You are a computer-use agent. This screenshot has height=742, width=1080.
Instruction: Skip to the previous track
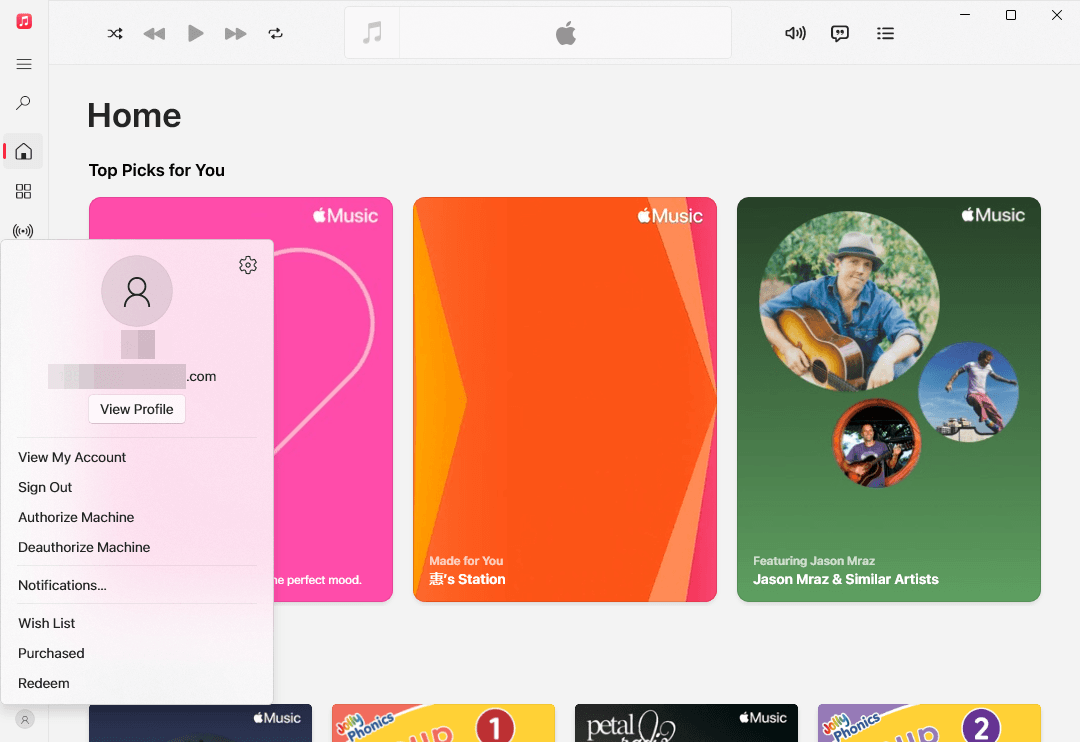[x=154, y=33]
